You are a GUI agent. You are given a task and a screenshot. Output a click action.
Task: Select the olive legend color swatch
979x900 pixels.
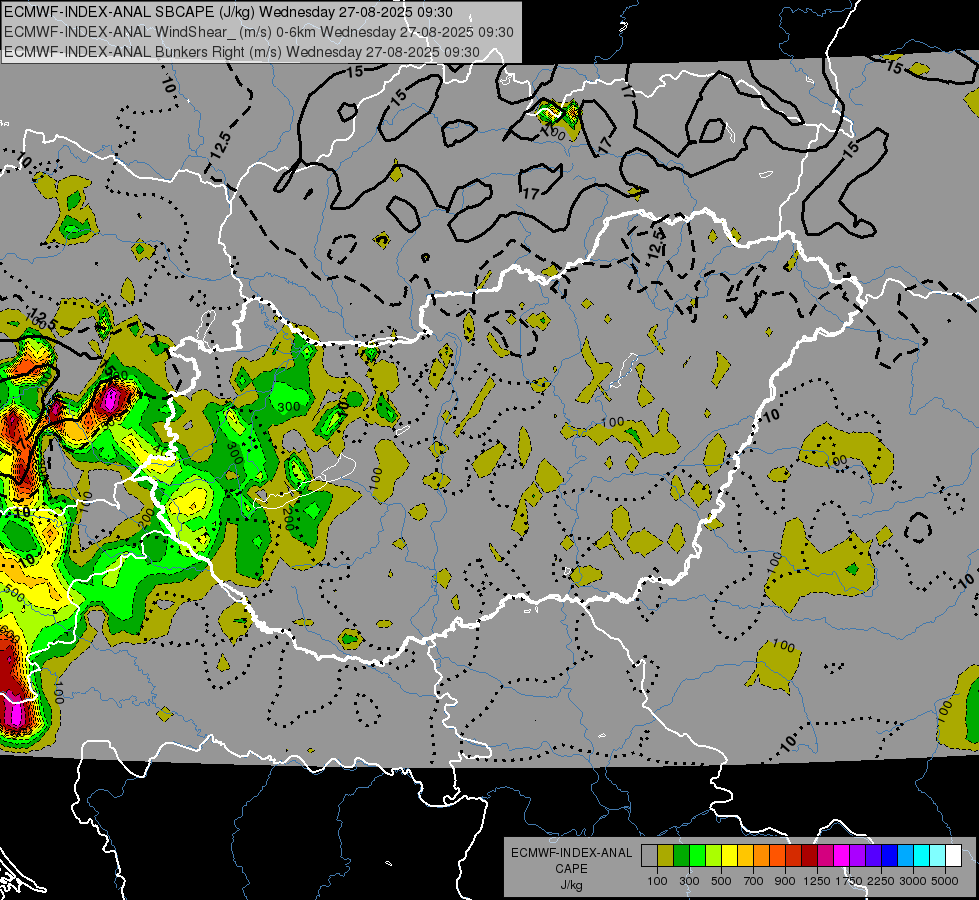tap(666, 856)
